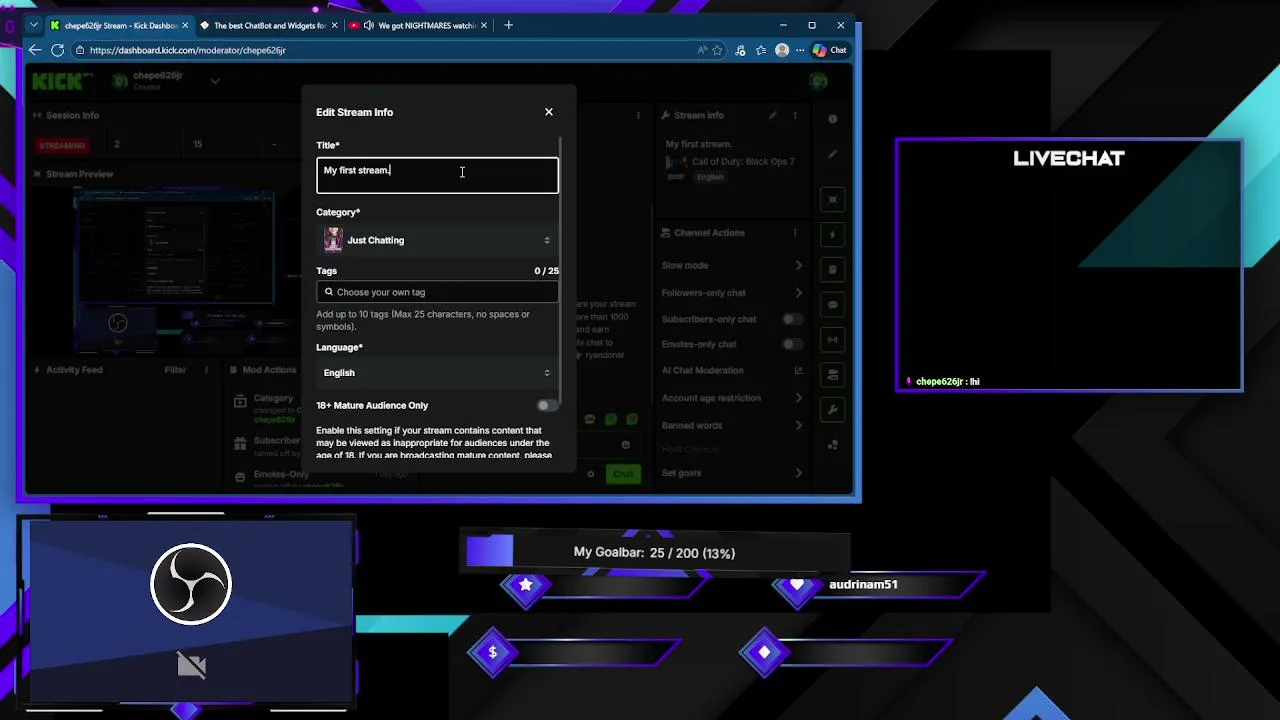Image resolution: width=1280 pixels, height=720 pixels.
Task: Expand Slow mode settings
Action: click(799, 265)
